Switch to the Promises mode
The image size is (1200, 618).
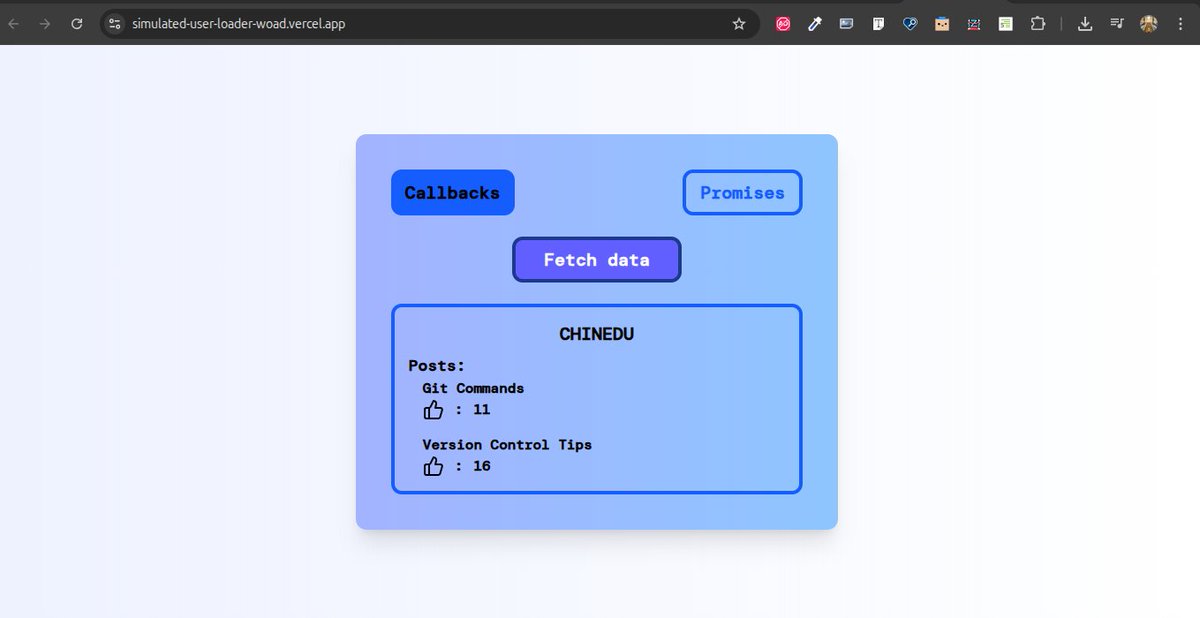742,192
